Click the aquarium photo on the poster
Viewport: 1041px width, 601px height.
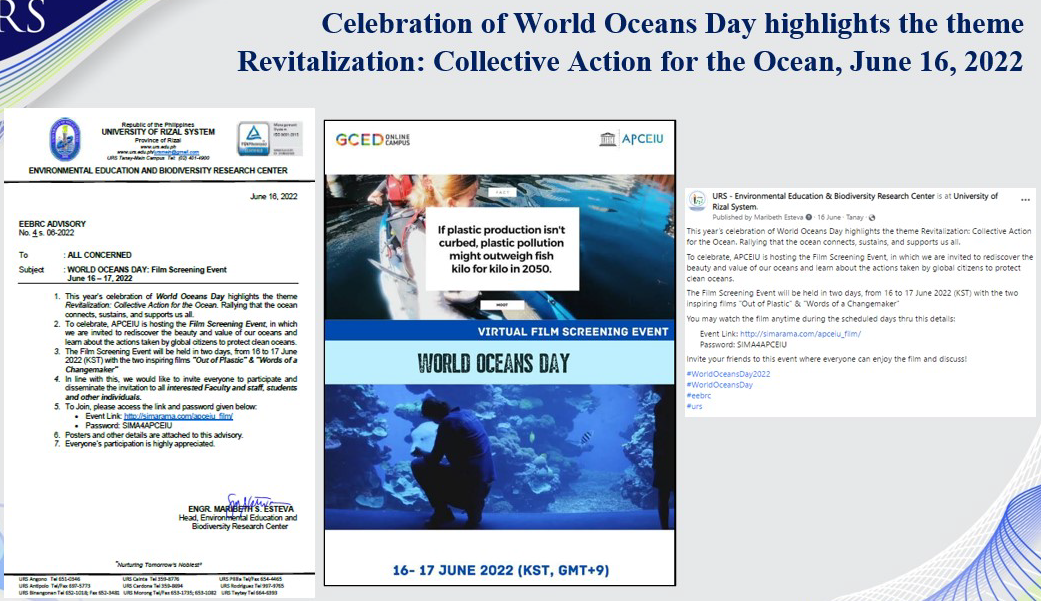coord(499,457)
